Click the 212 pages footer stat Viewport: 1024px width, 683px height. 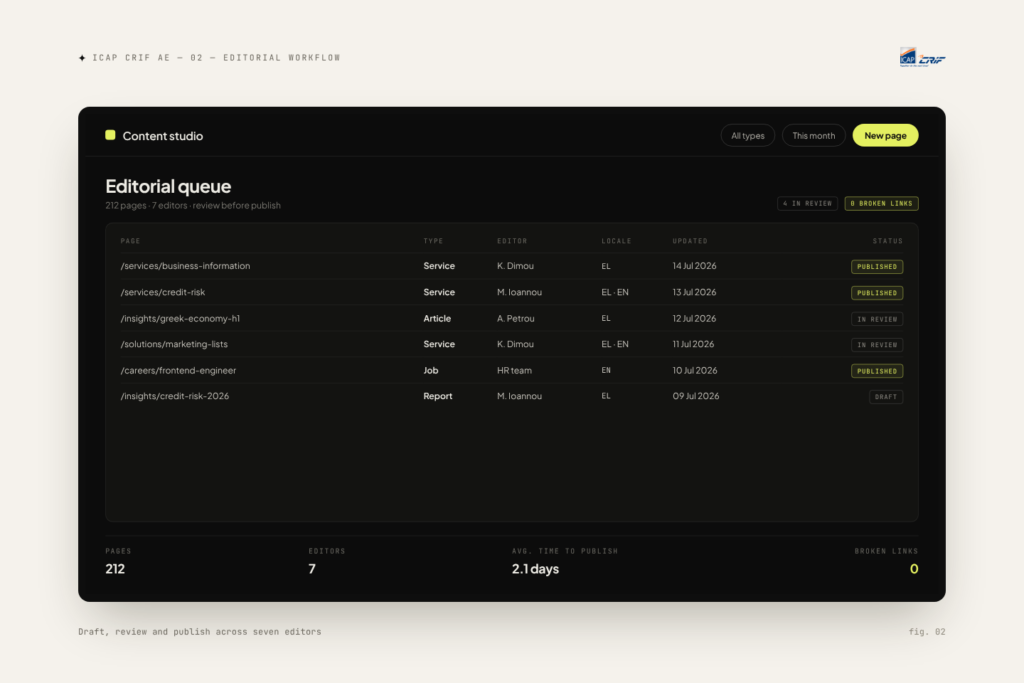[118, 561]
